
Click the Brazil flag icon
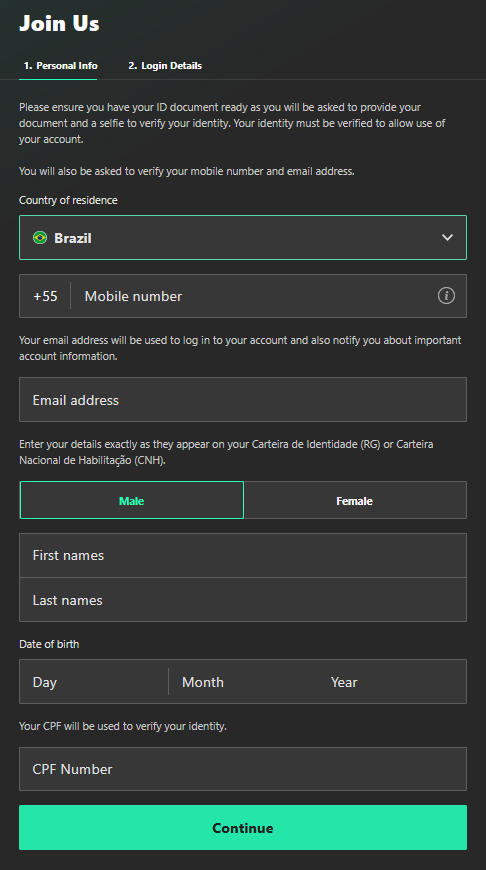(40, 237)
